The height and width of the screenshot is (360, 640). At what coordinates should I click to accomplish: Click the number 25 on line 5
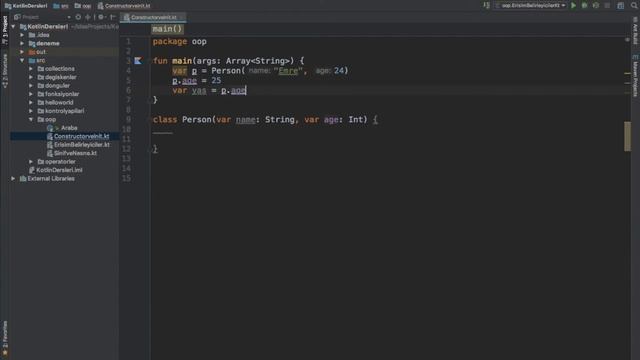(x=216, y=80)
